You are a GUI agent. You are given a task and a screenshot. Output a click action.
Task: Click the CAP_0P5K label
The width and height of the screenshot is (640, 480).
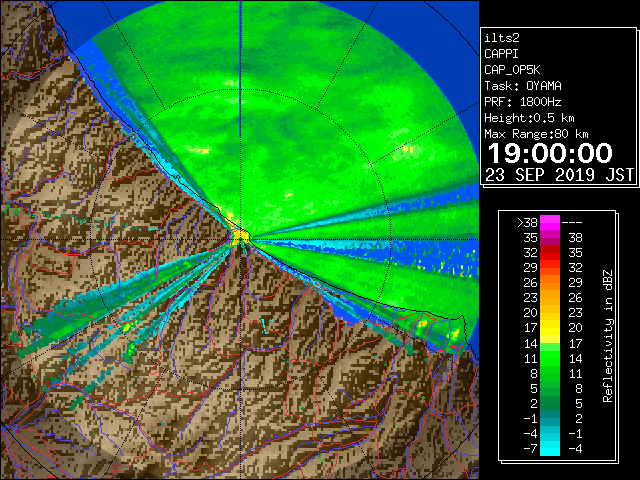point(512,70)
